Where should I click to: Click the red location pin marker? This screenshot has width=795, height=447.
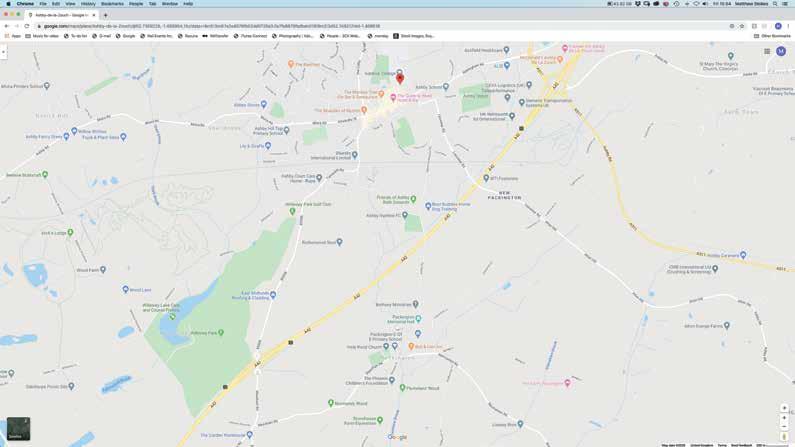[400, 79]
